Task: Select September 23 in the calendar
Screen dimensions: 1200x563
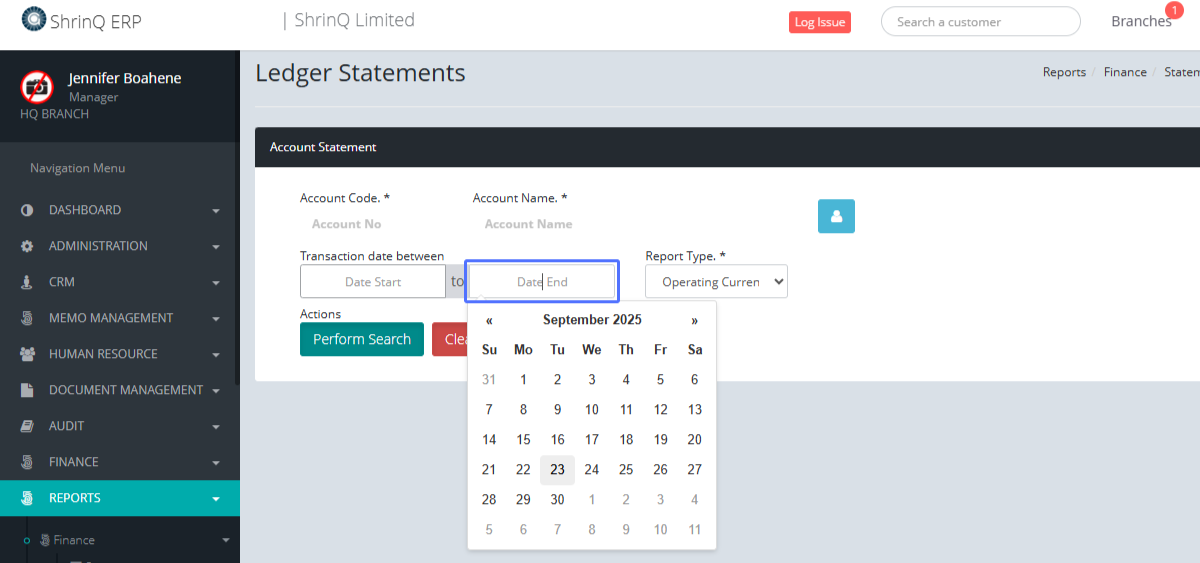Action: coord(557,470)
